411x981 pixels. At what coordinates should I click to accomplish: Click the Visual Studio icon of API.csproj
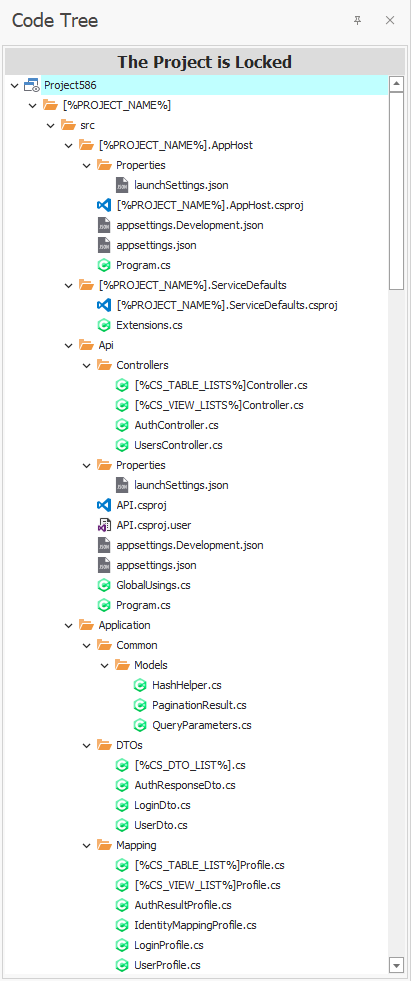pos(104,505)
